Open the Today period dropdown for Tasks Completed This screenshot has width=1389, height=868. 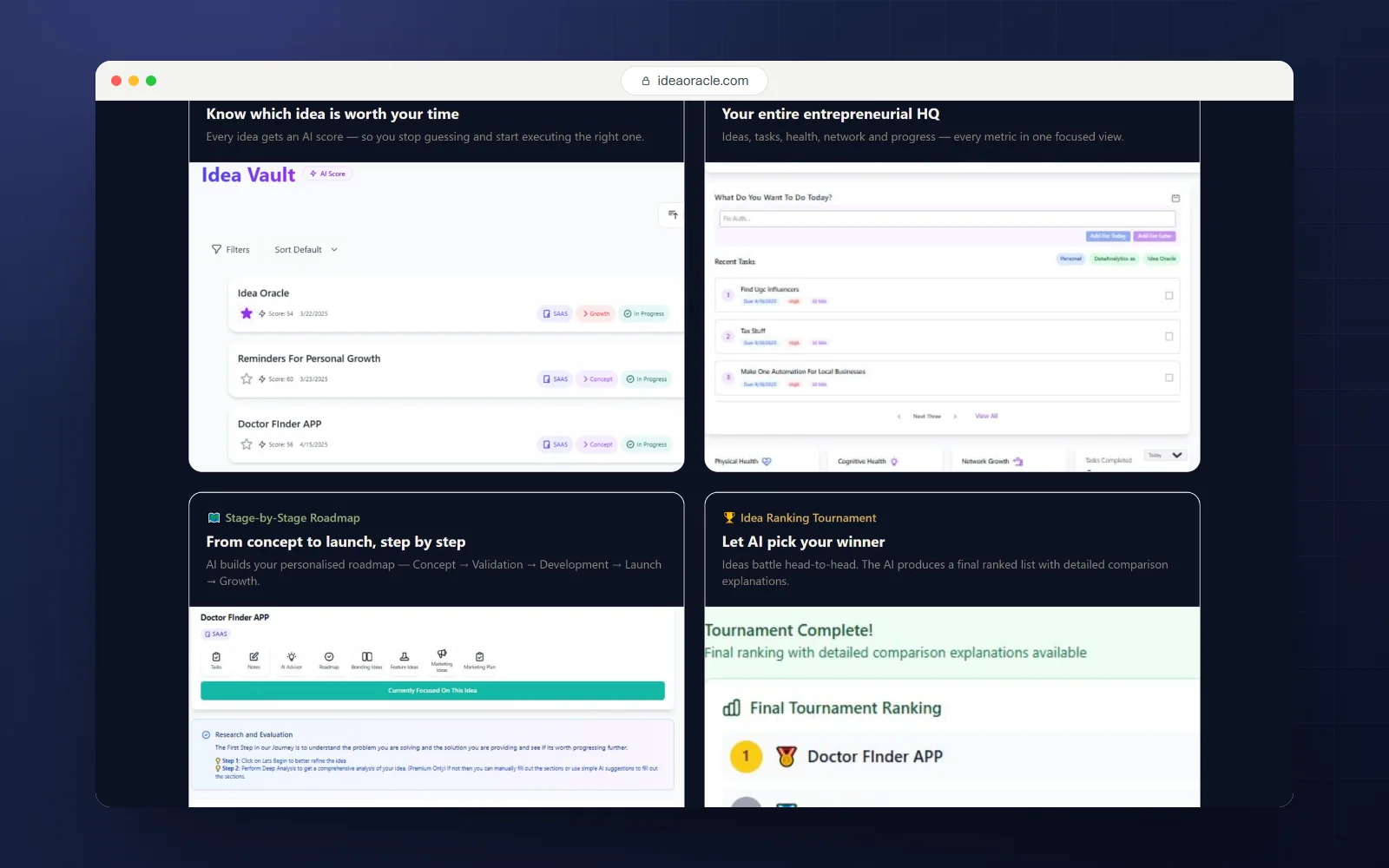[1165, 455]
